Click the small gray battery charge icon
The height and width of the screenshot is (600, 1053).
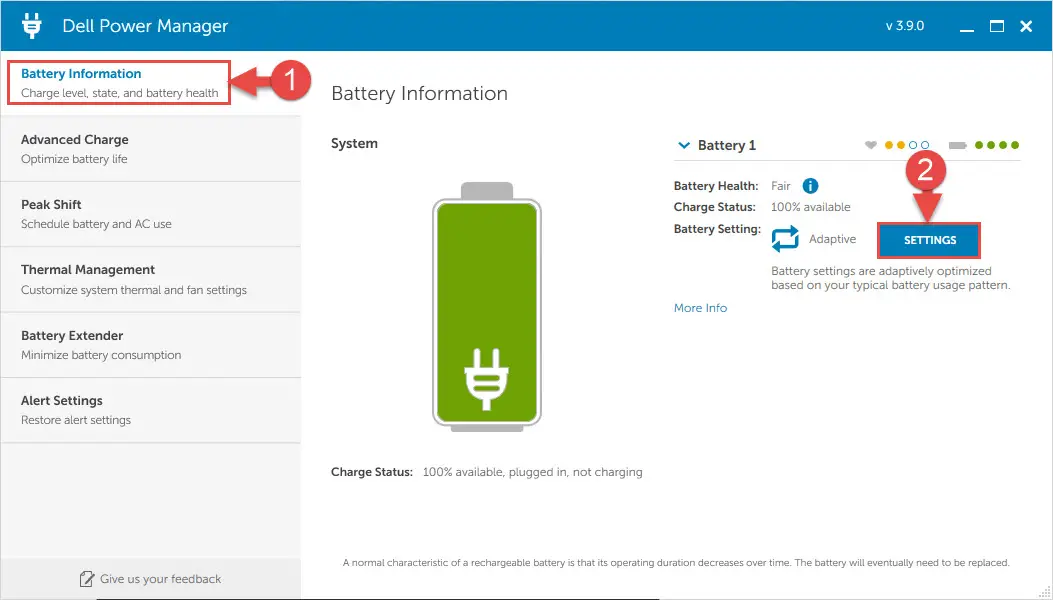(957, 146)
